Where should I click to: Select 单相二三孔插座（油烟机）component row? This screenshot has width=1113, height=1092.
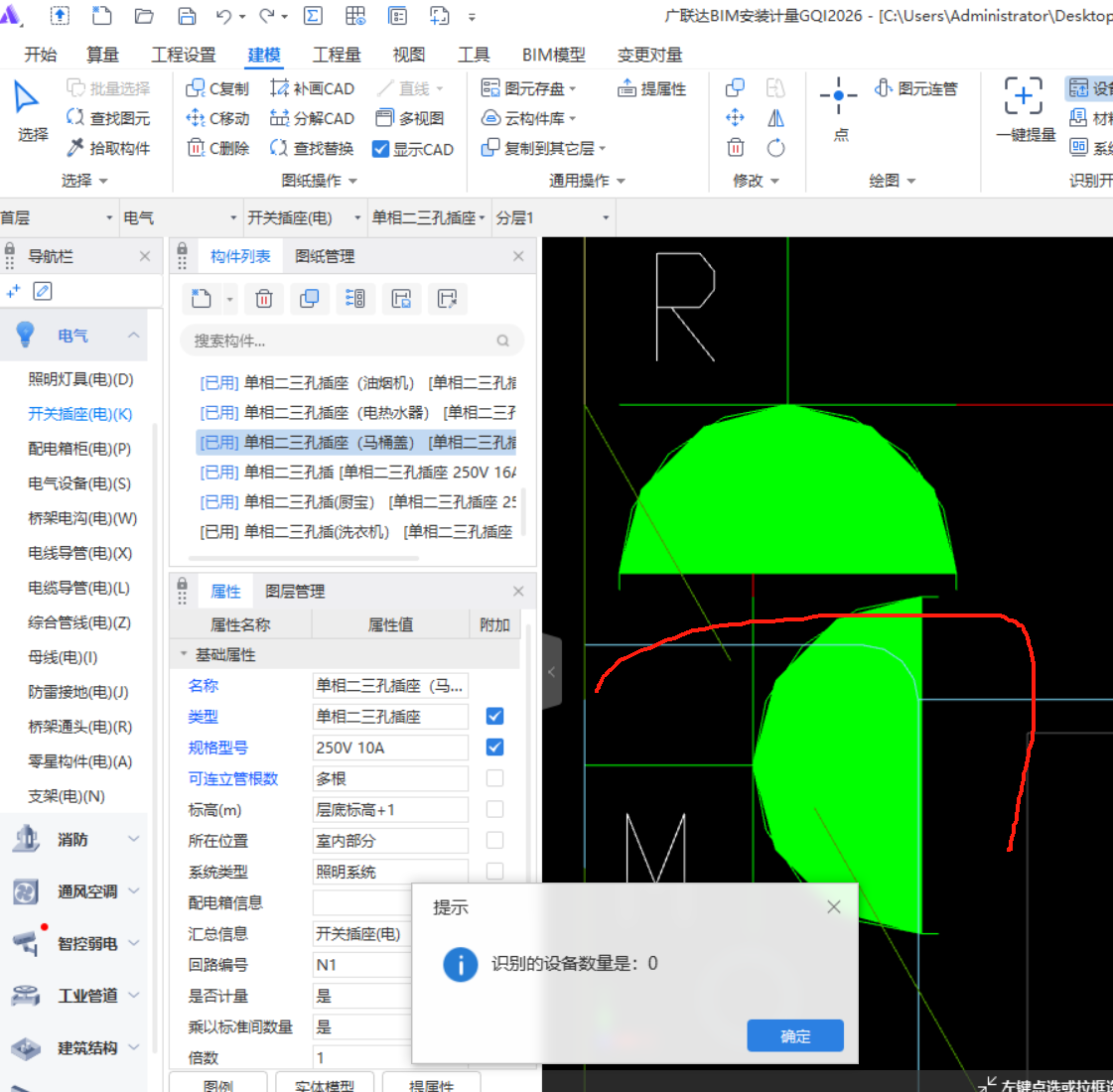coord(356,383)
